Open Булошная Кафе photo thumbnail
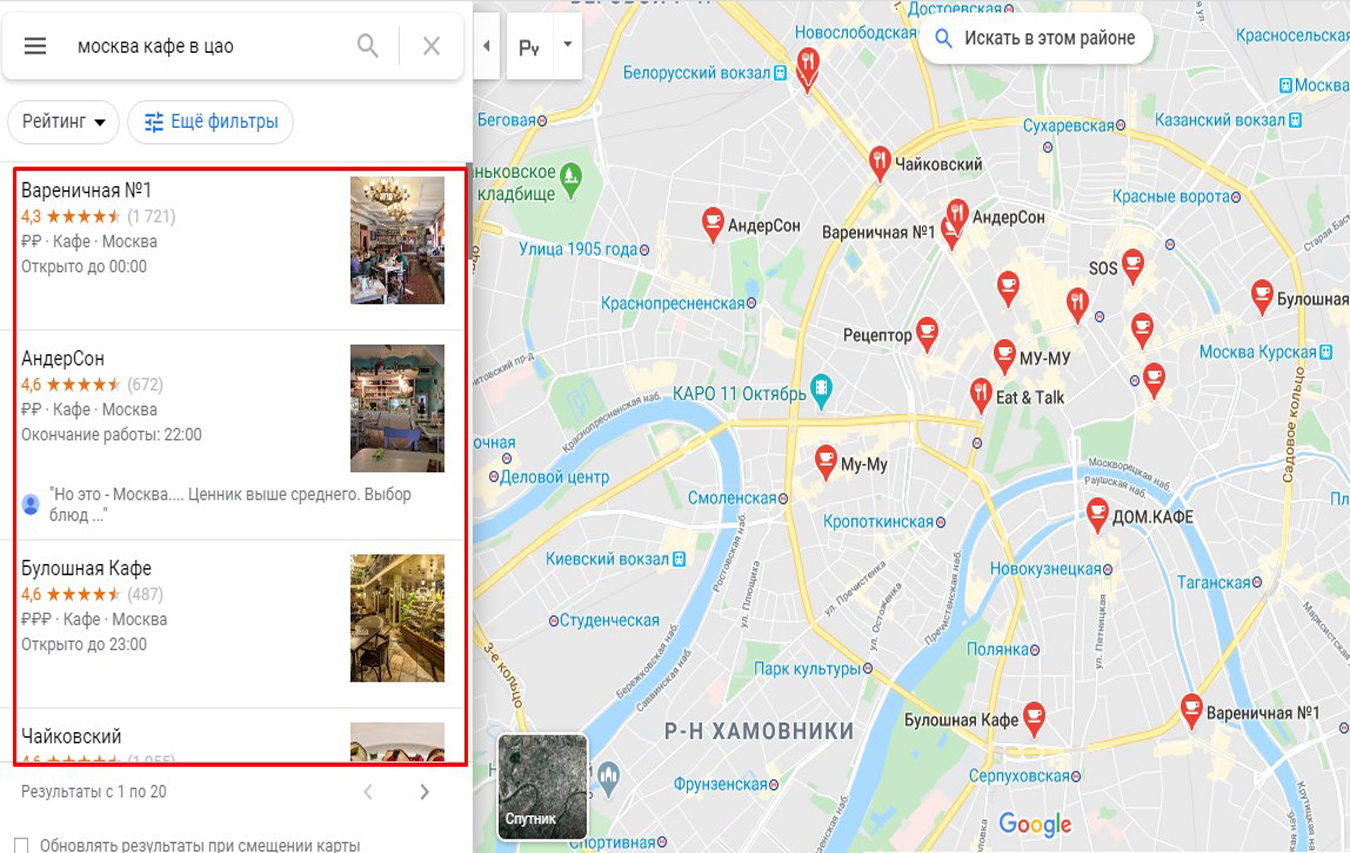This screenshot has width=1350, height=853. pos(397,618)
